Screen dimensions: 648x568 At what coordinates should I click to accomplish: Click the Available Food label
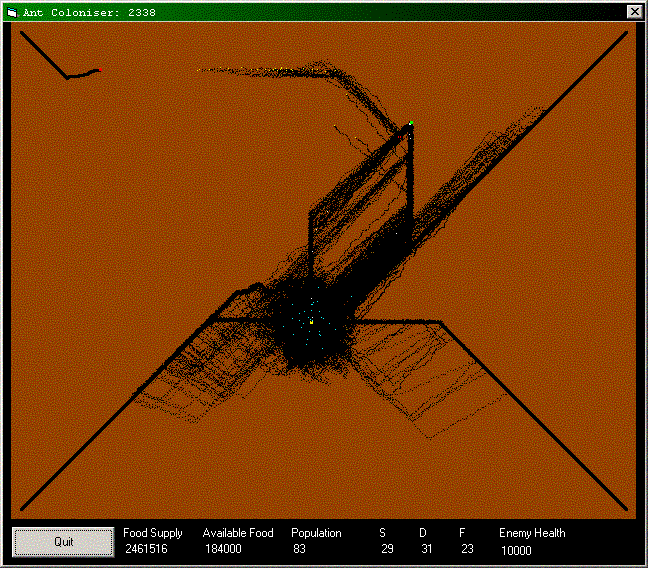[x=237, y=533]
